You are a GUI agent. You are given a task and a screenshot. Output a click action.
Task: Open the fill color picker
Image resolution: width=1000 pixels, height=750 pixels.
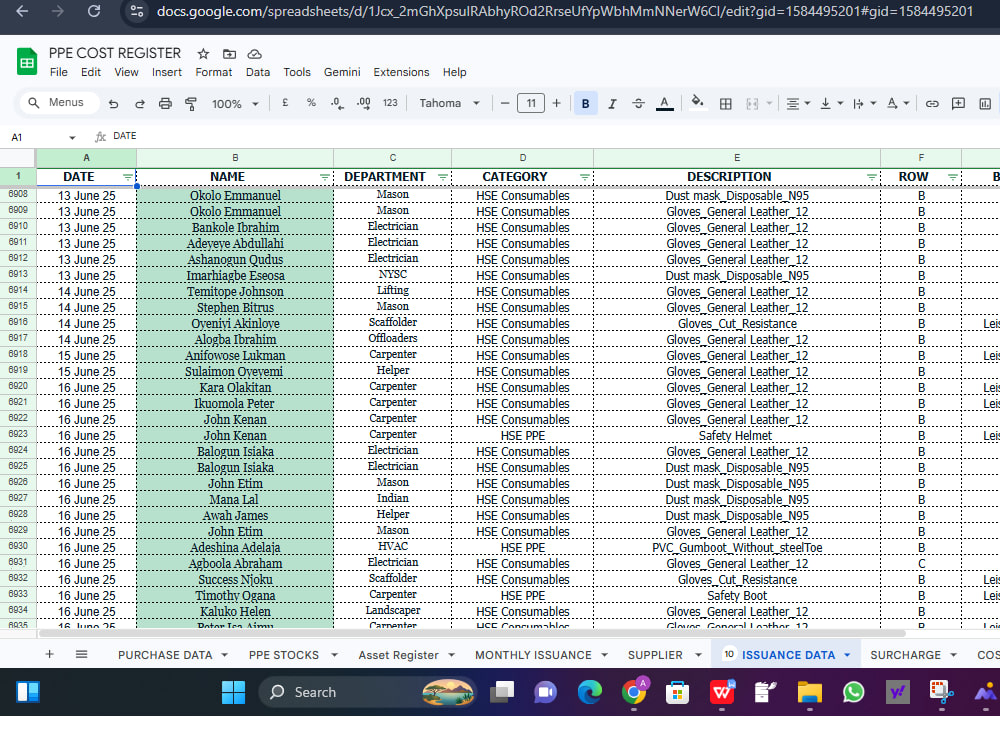(x=698, y=103)
